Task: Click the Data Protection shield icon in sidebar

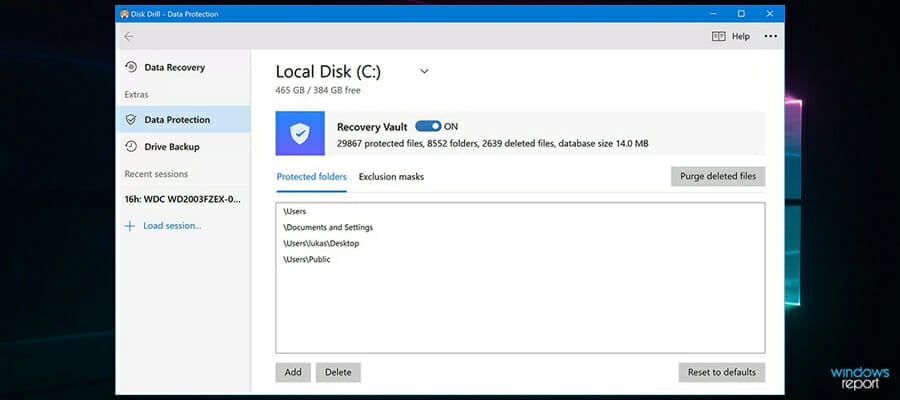Action: pos(131,119)
